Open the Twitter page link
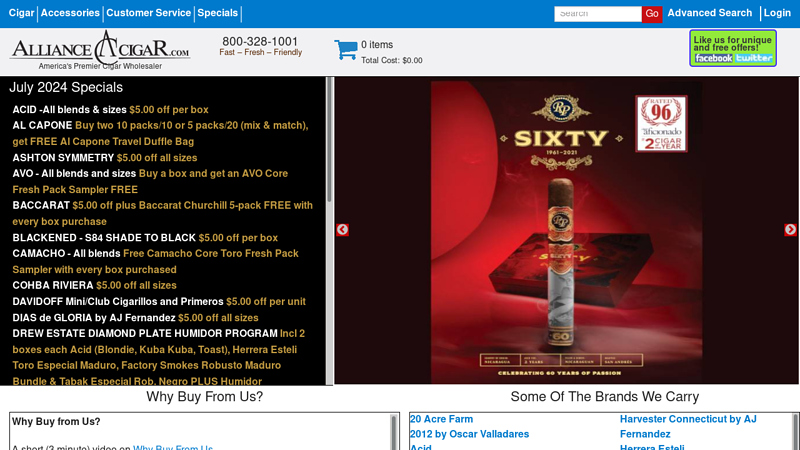The width and height of the screenshot is (800, 450). coord(754,58)
